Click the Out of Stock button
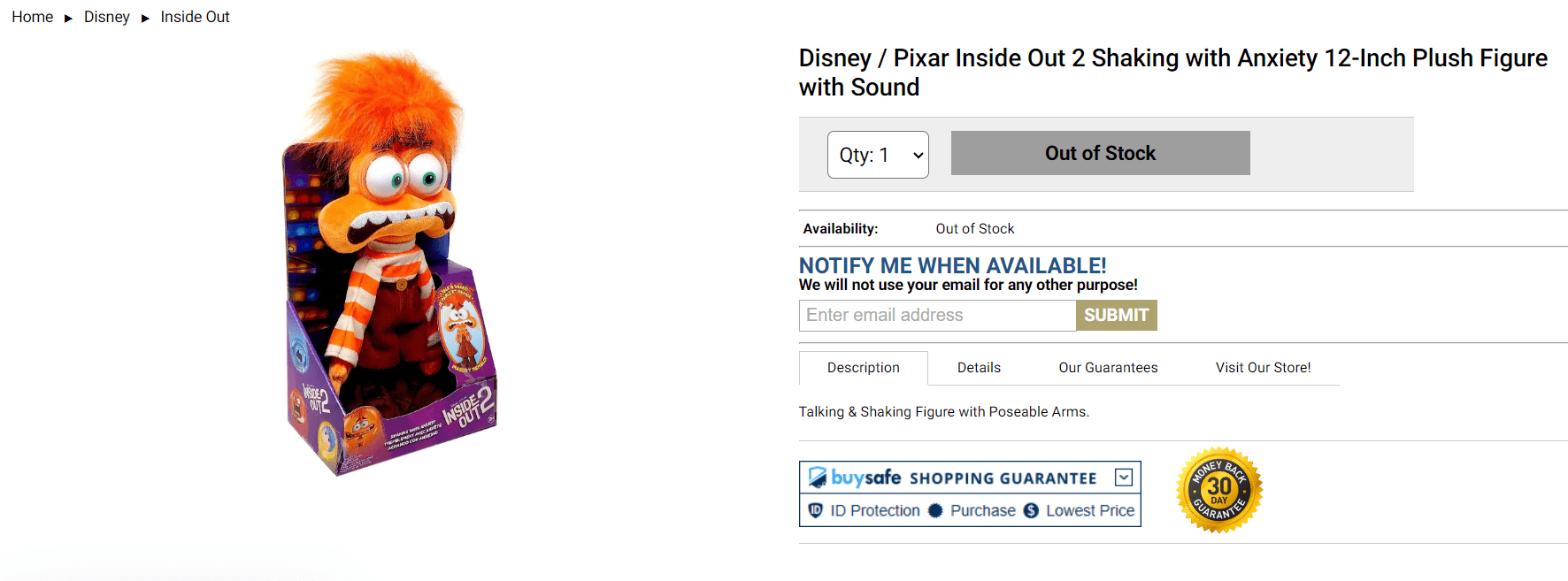 pos(1100,153)
